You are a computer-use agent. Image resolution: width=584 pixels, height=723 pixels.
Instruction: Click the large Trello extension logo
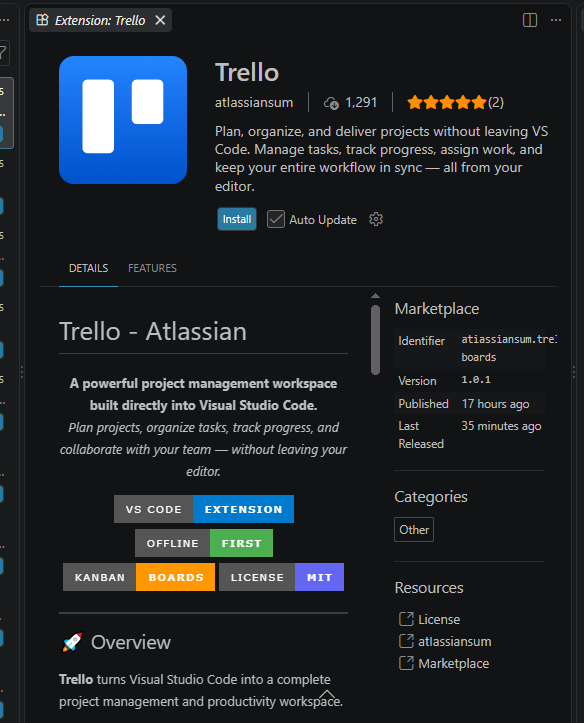click(x=123, y=120)
